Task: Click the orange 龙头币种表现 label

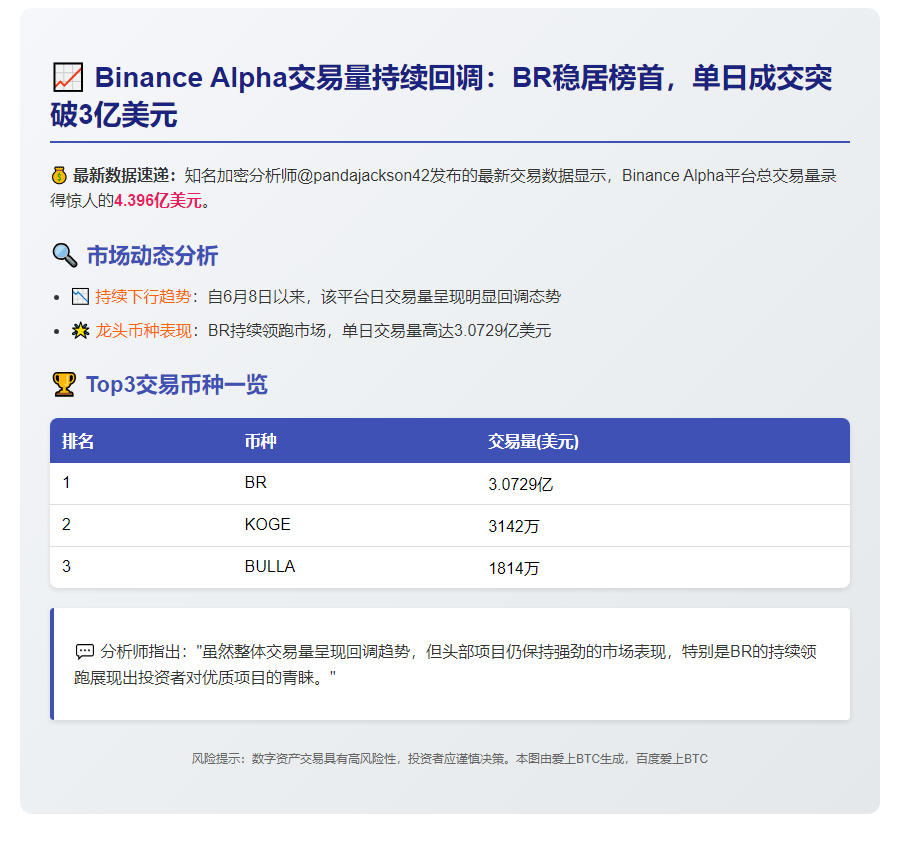Action: (x=143, y=331)
